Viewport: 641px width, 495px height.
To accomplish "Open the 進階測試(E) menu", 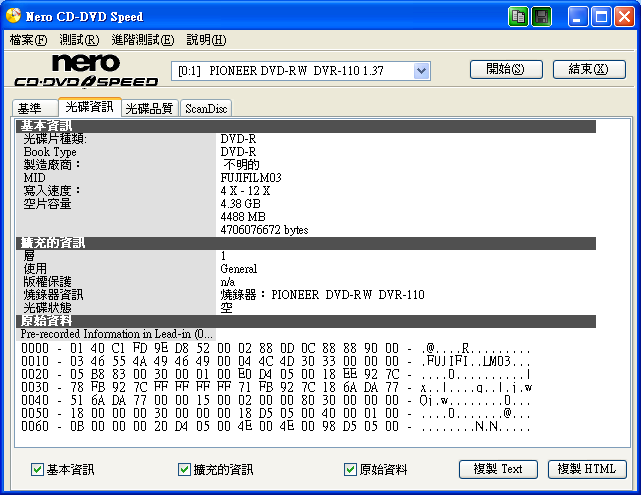I will 143,40.
